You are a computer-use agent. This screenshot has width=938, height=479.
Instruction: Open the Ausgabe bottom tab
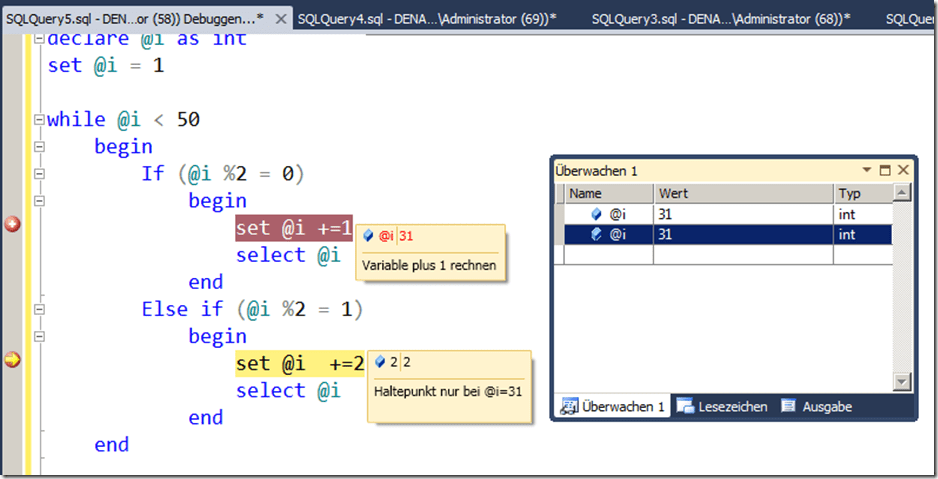pyautogui.click(x=817, y=407)
